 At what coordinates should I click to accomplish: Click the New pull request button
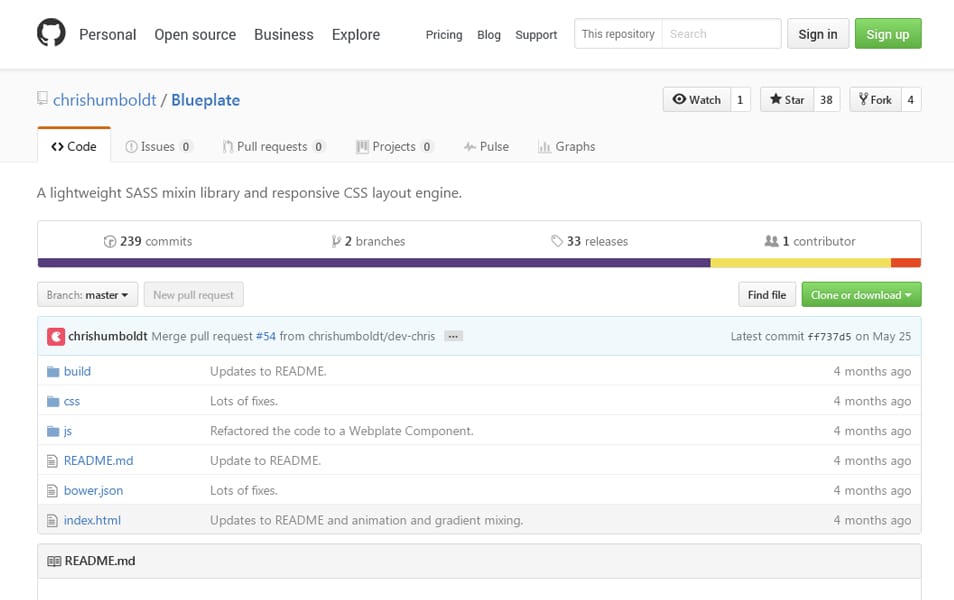click(193, 295)
